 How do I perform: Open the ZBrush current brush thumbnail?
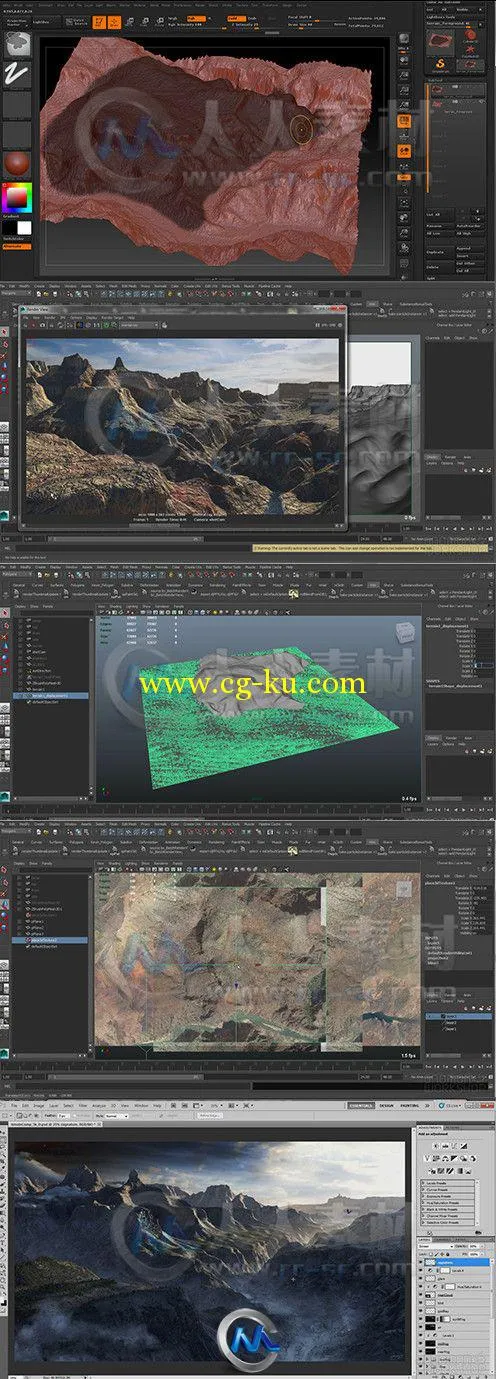pos(16,43)
